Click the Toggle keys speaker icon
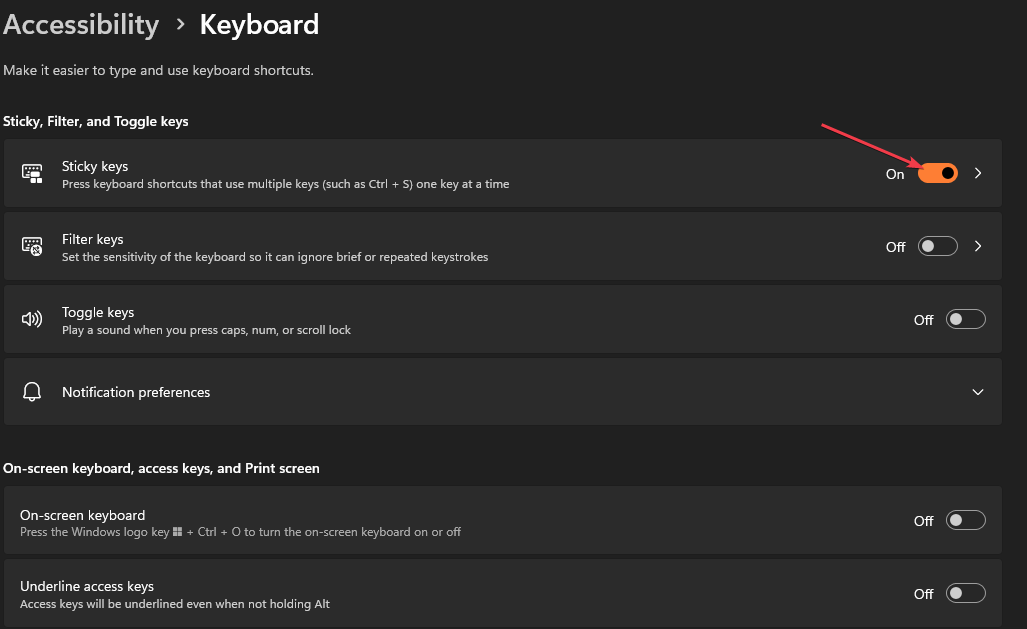The image size is (1027, 629). tap(33, 320)
